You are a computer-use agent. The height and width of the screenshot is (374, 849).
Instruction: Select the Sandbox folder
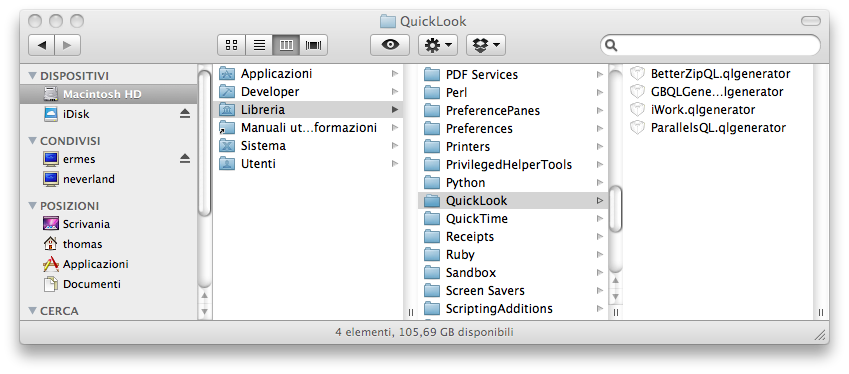[x=513, y=272]
